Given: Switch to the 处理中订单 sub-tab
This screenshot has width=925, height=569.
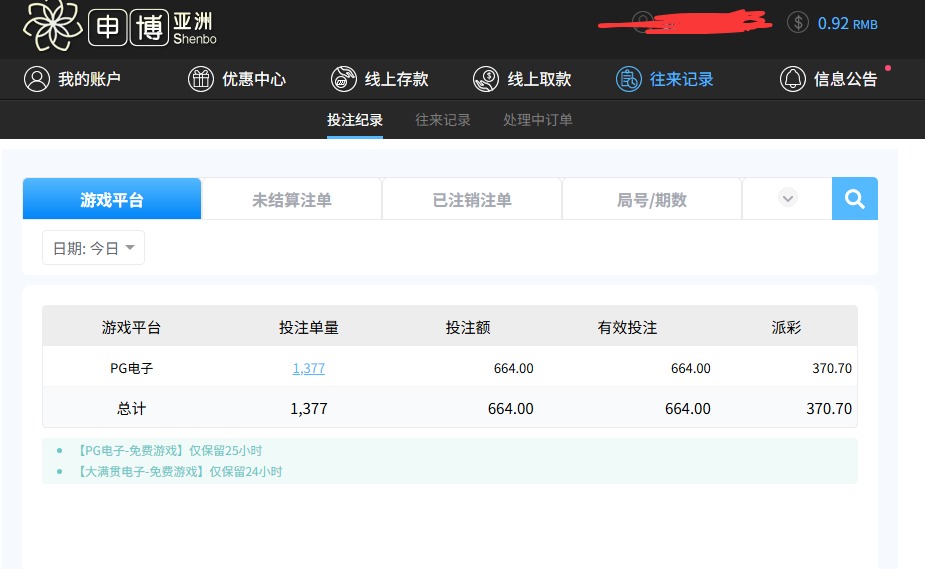Looking at the screenshot, I should coord(538,120).
